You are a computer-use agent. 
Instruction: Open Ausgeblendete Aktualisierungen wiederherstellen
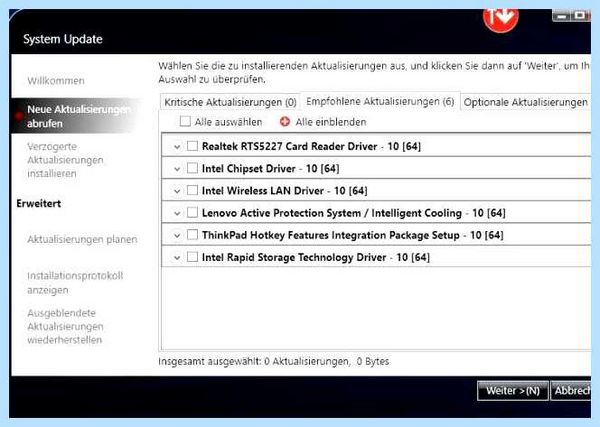pyautogui.click(x=65, y=326)
